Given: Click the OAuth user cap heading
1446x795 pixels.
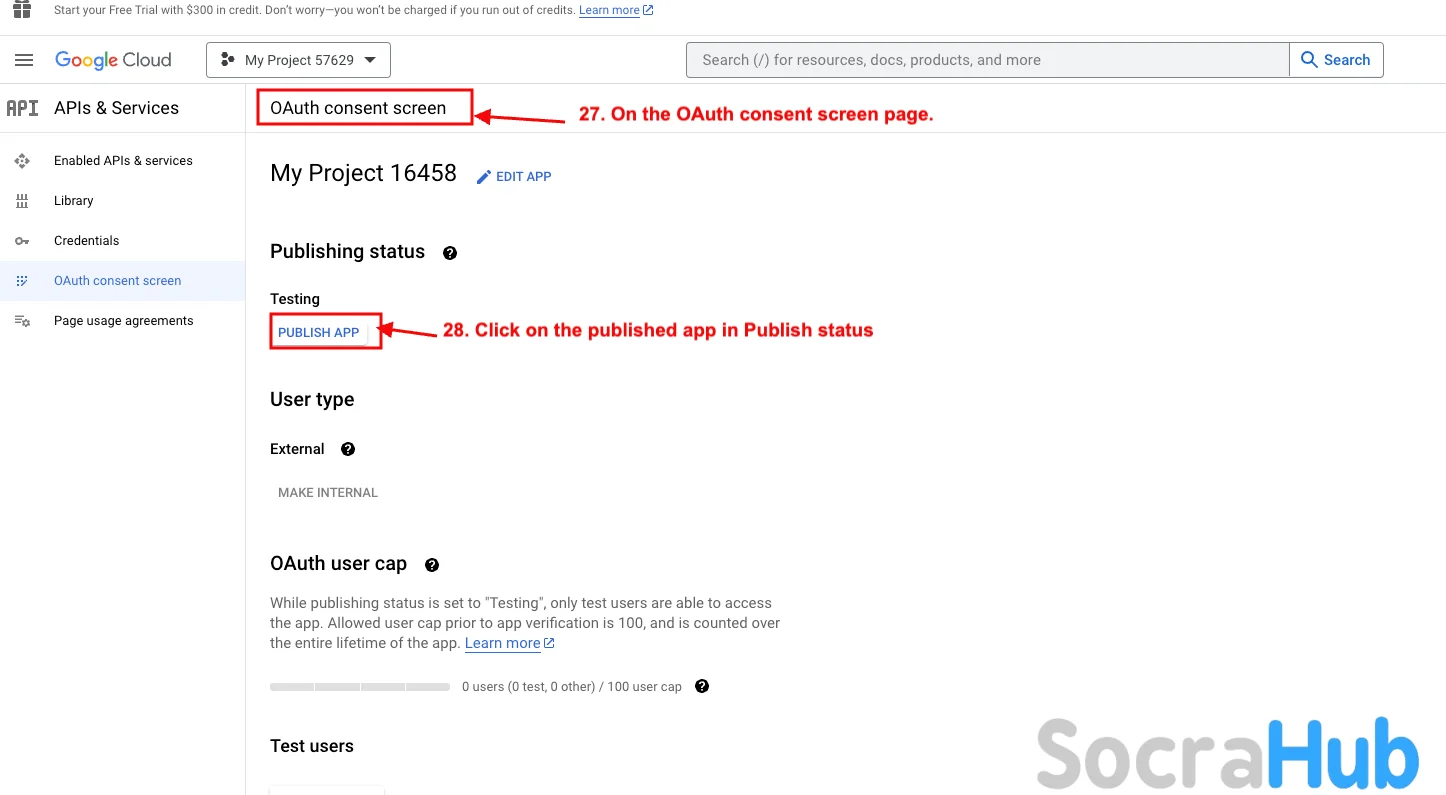Looking at the screenshot, I should coord(338,564).
